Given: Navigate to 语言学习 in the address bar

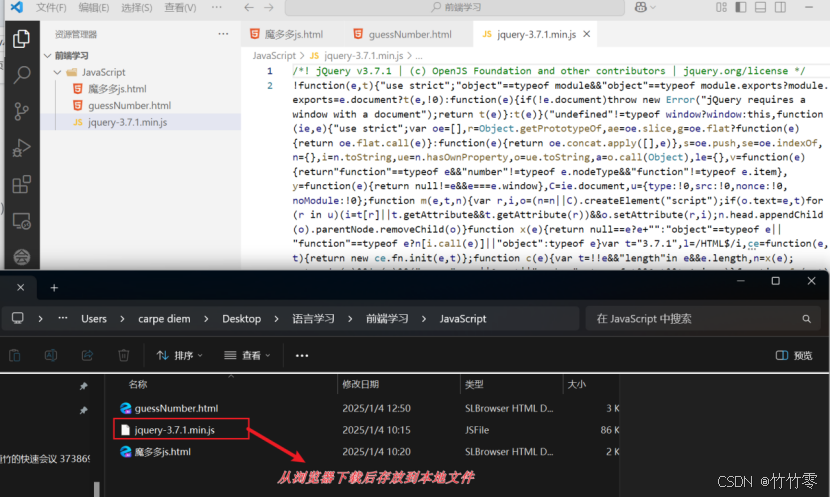Looking at the screenshot, I should click(x=313, y=319).
